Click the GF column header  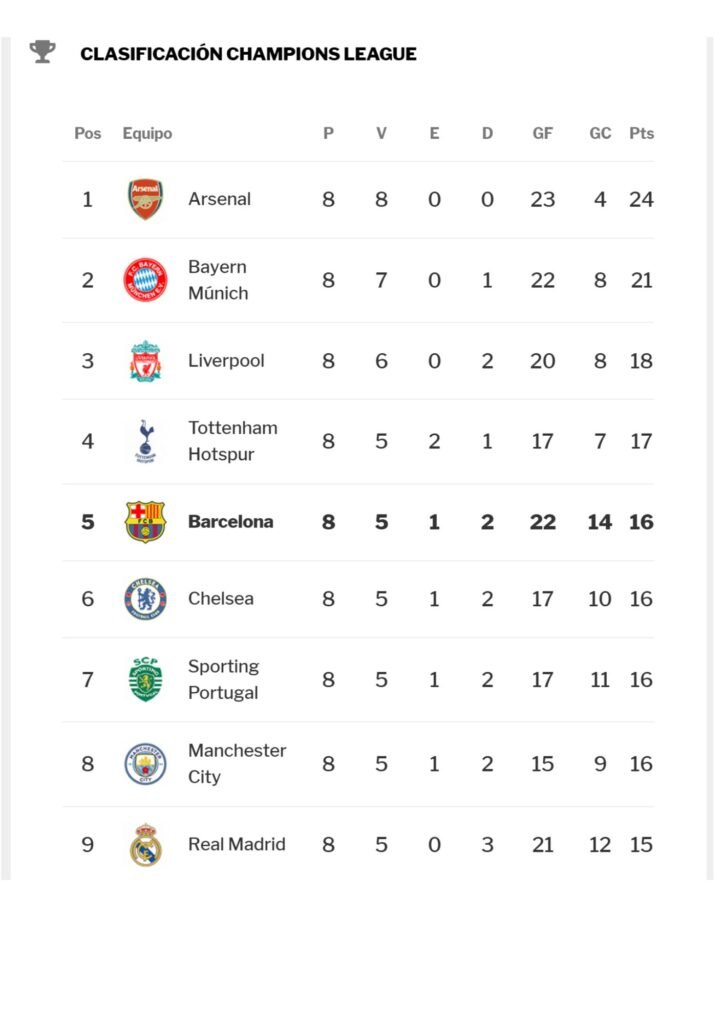pos(542,133)
